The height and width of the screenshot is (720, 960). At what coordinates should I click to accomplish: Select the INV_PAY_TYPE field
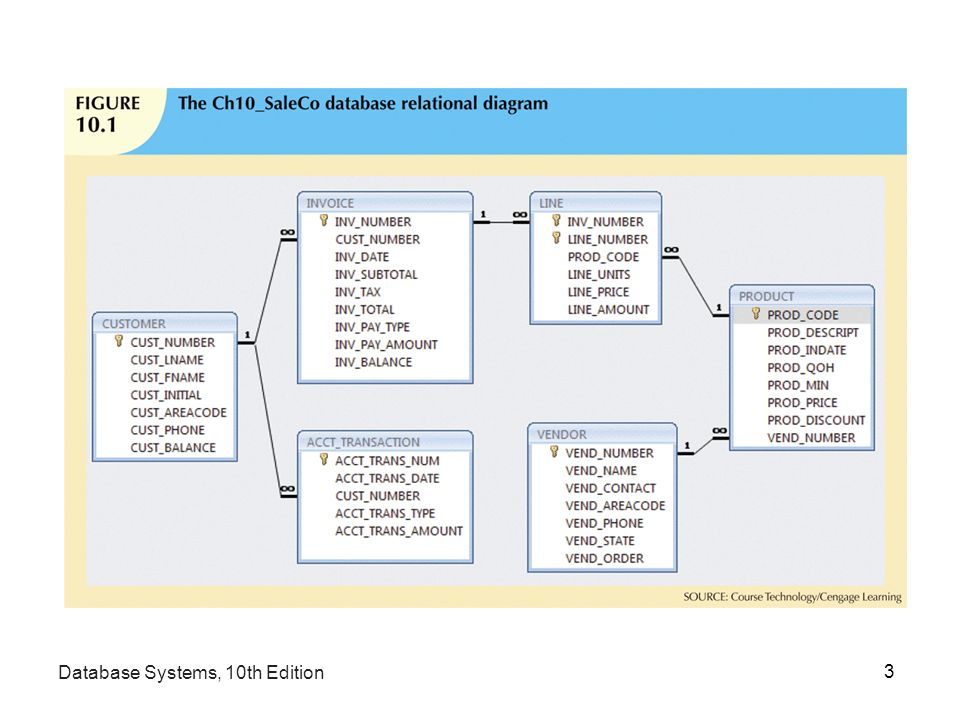pyautogui.click(x=372, y=327)
